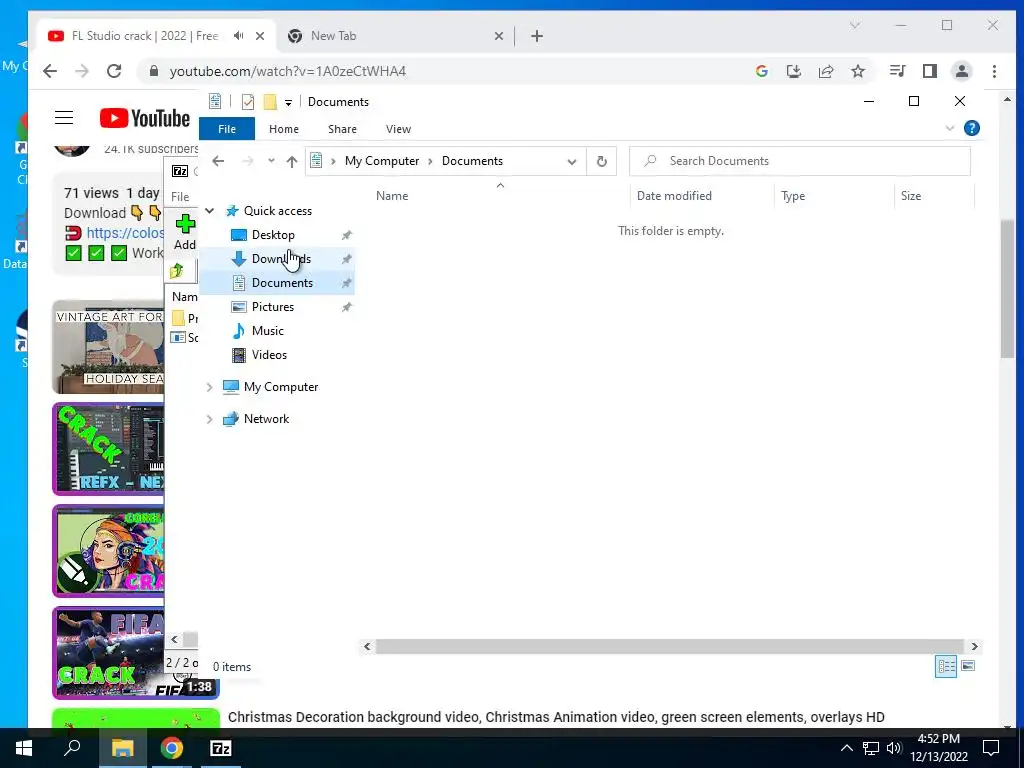The height and width of the screenshot is (768, 1024).
Task: Expand the Explorer ribbon chevron
Action: (950, 128)
